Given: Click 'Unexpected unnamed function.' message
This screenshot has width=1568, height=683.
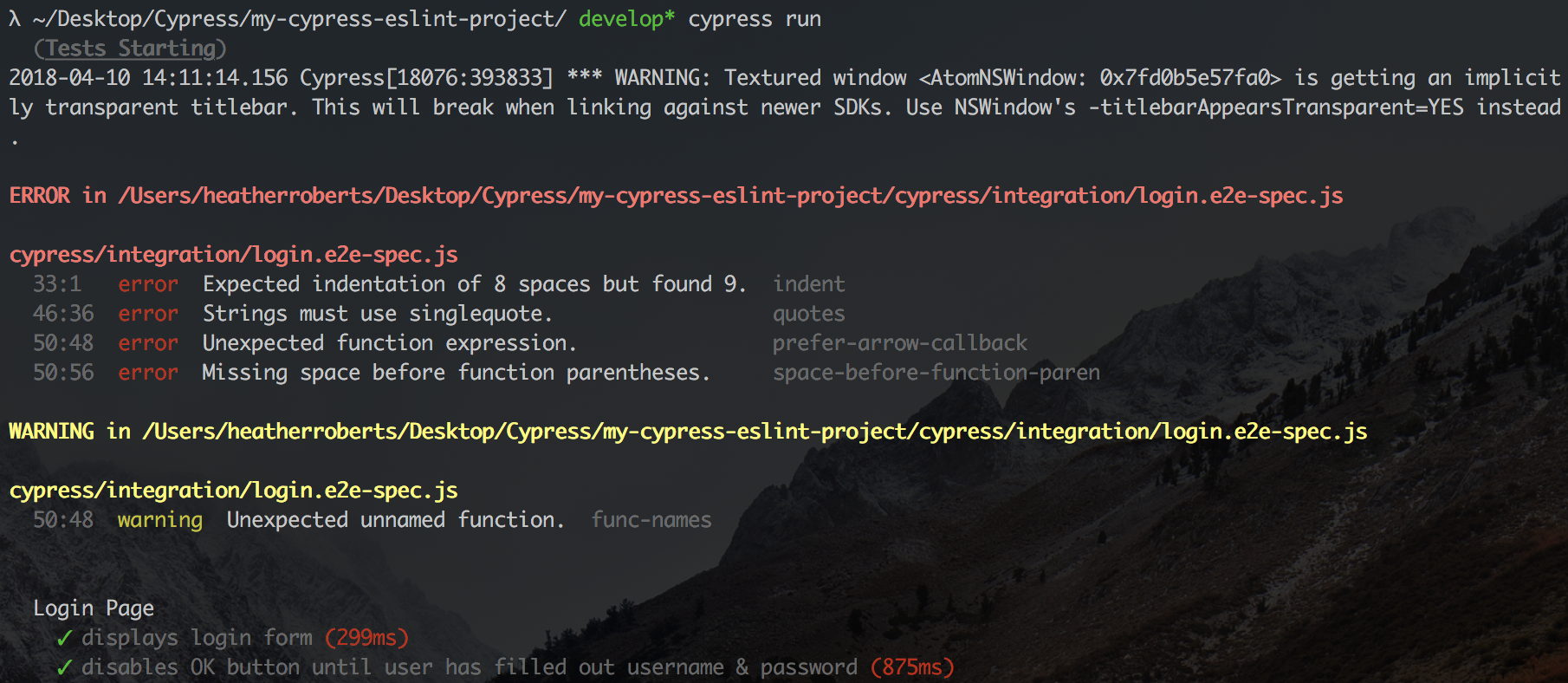Looking at the screenshot, I should [396, 520].
